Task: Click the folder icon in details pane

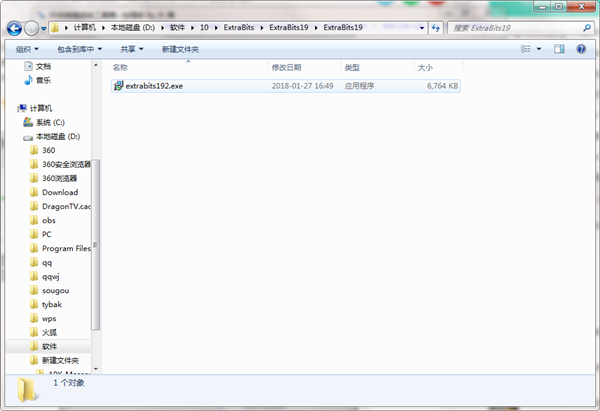Action: click(28, 390)
